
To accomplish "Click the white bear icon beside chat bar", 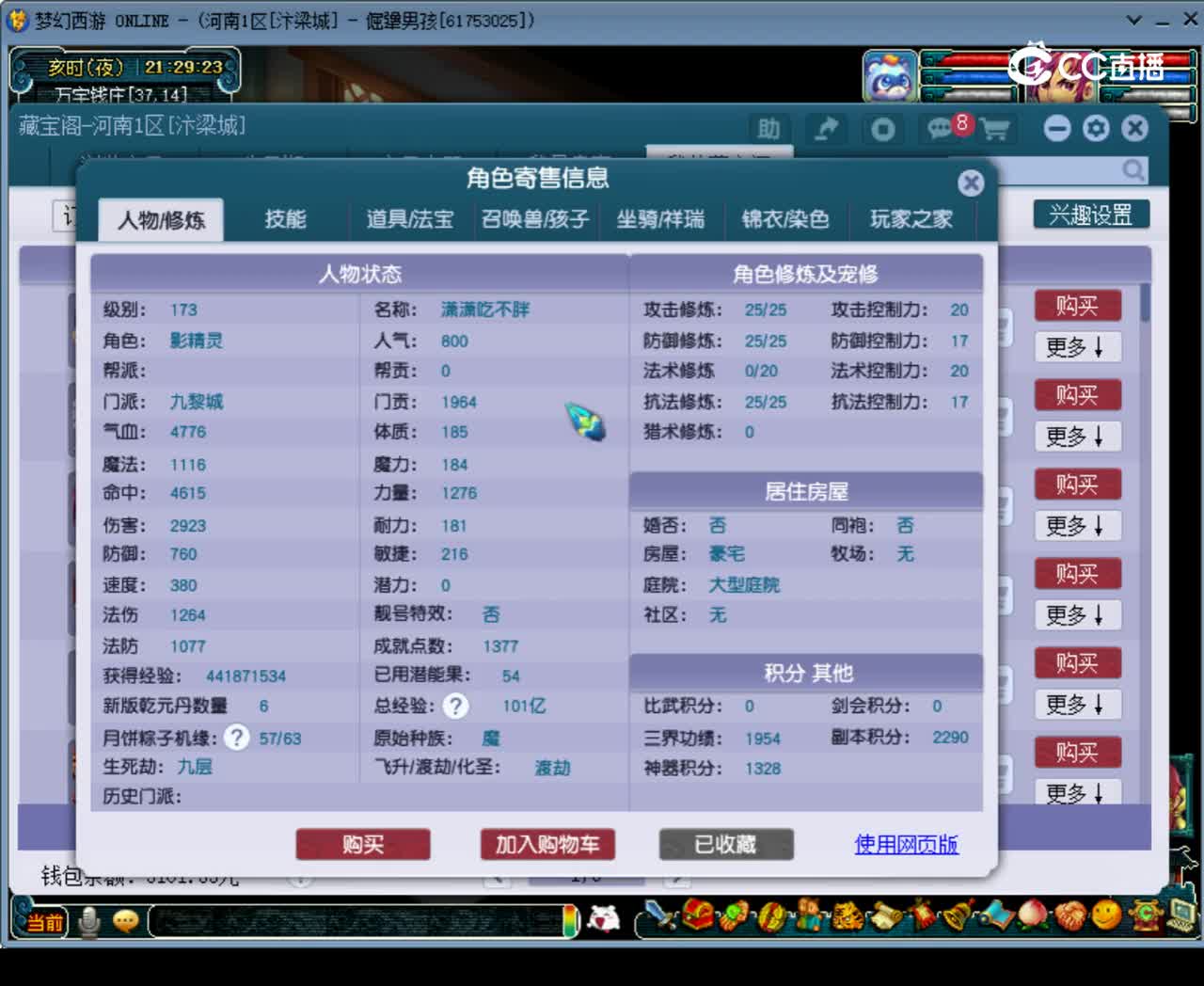I will (x=603, y=918).
